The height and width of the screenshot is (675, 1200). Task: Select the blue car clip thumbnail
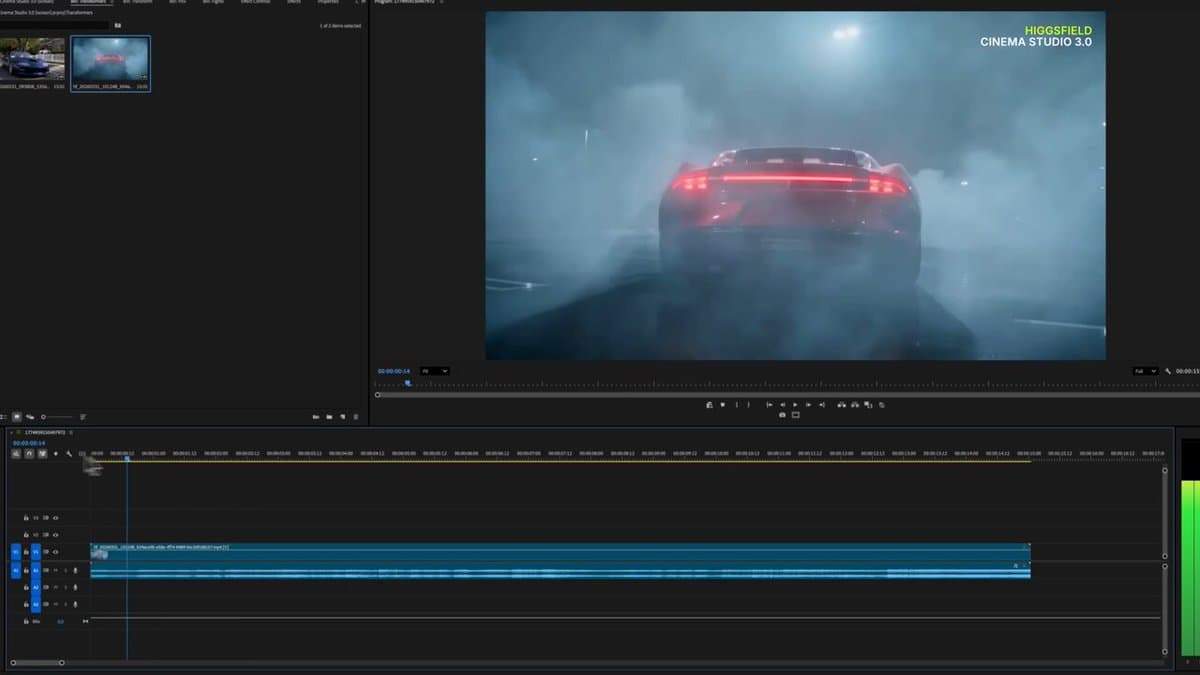(33, 60)
